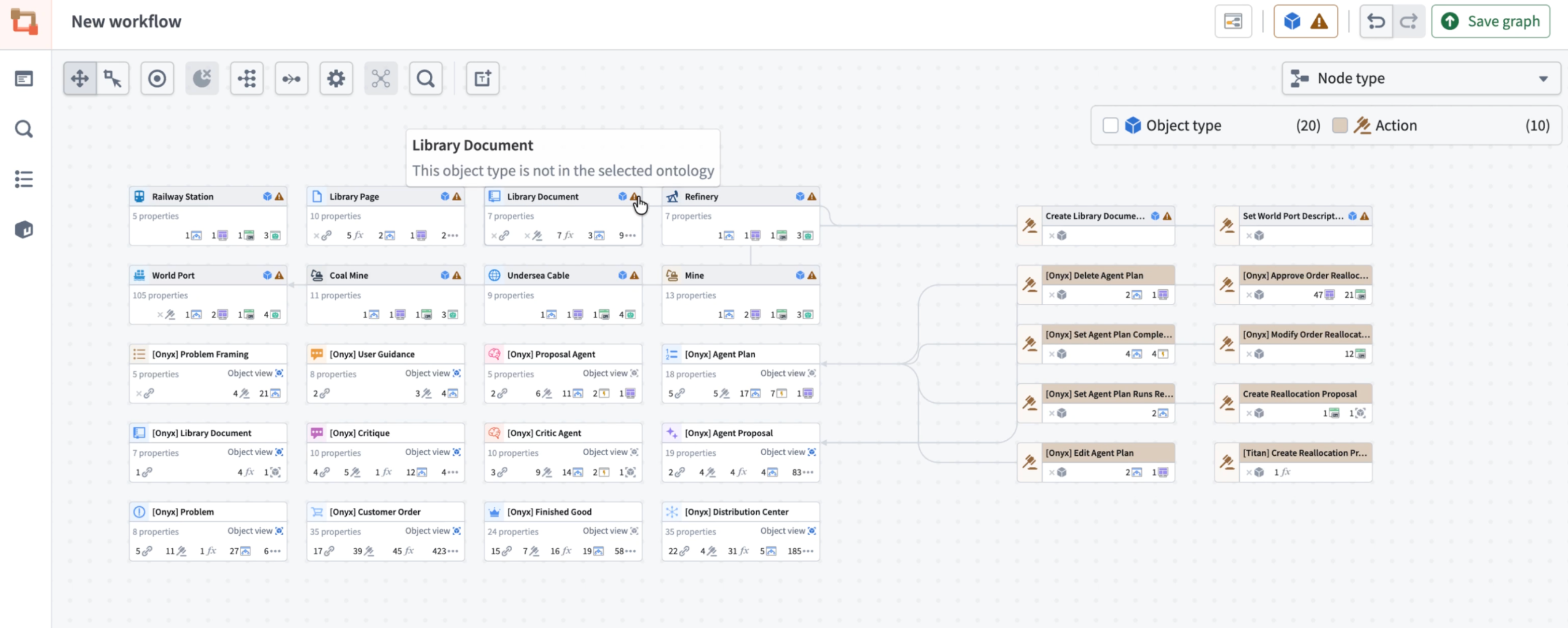This screenshot has height=628, width=1568.
Task: Open the sidebar list panel icon
Action: point(23,178)
